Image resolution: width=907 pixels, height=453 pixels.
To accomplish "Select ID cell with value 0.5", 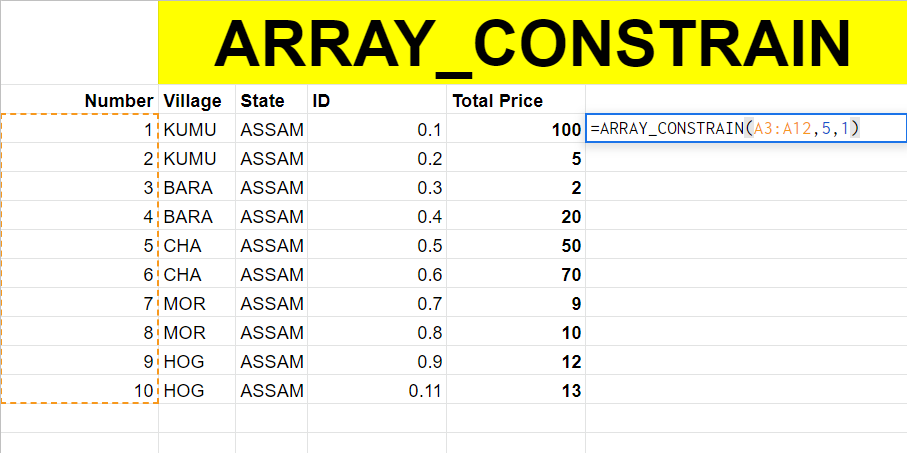I will click(377, 244).
